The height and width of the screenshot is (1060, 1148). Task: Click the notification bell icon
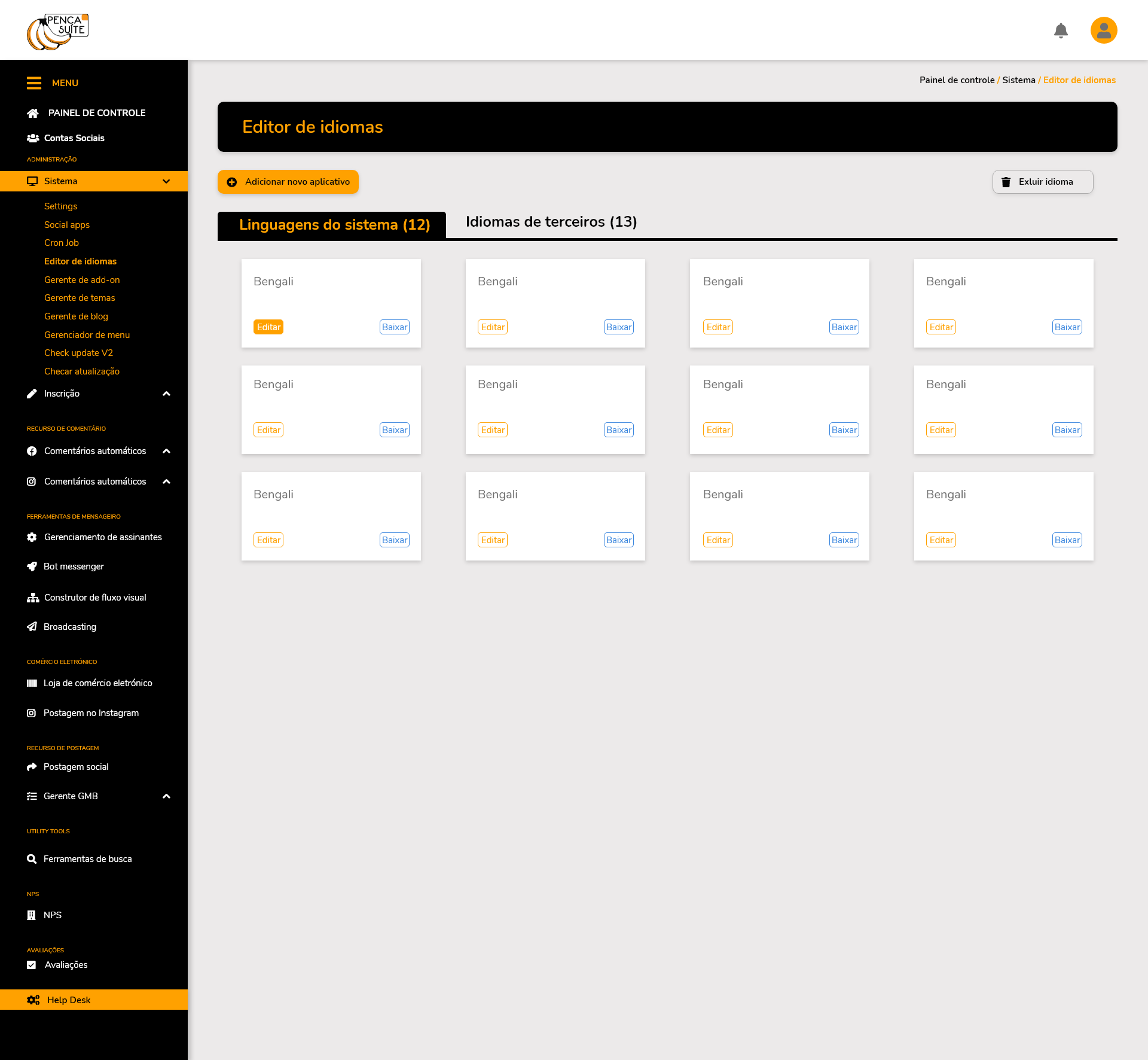click(x=1061, y=31)
